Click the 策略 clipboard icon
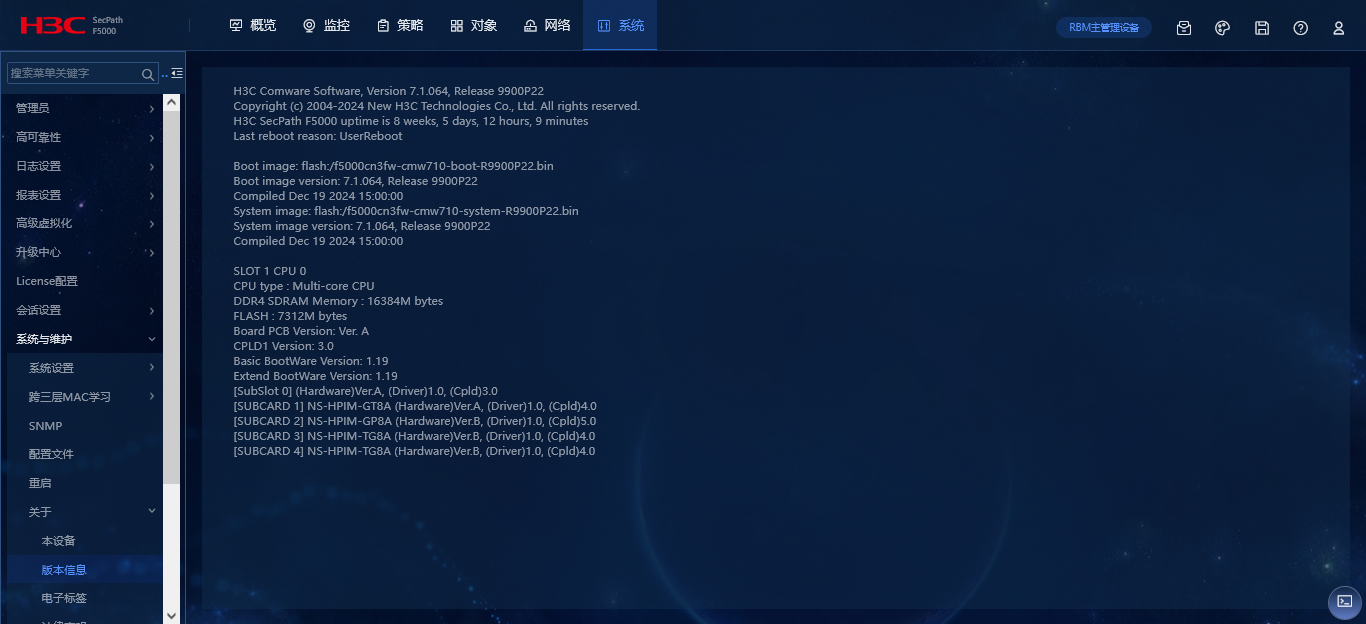This screenshot has height=624, width=1366. pyautogui.click(x=383, y=26)
